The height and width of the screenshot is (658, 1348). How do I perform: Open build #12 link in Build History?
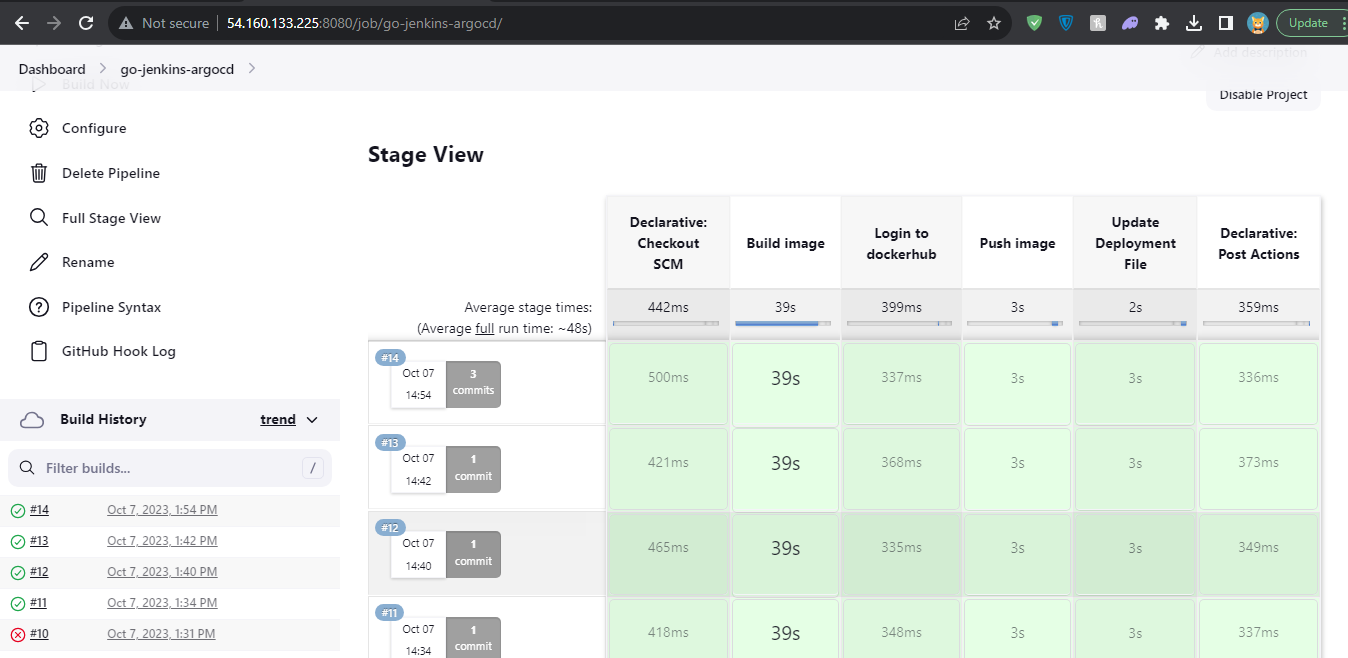(x=39, y=572)
